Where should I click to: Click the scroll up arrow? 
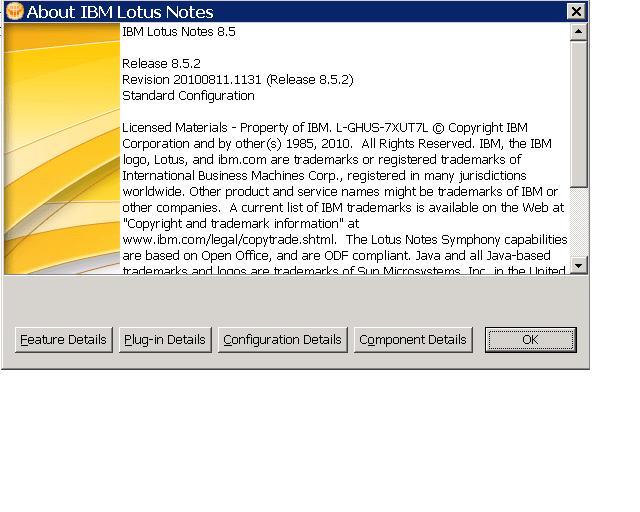(578, 32)
